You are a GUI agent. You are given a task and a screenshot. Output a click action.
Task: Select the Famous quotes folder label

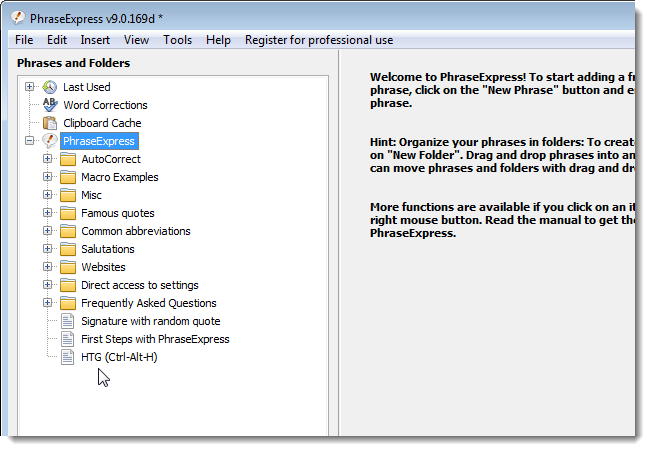[118, 213]
